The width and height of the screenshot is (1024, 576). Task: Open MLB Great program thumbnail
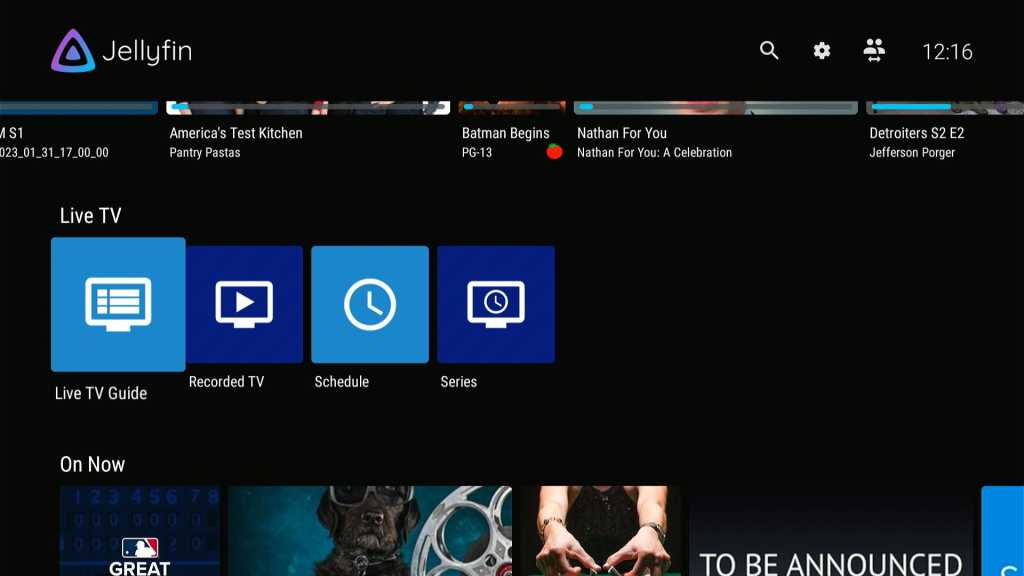point(140,531)
